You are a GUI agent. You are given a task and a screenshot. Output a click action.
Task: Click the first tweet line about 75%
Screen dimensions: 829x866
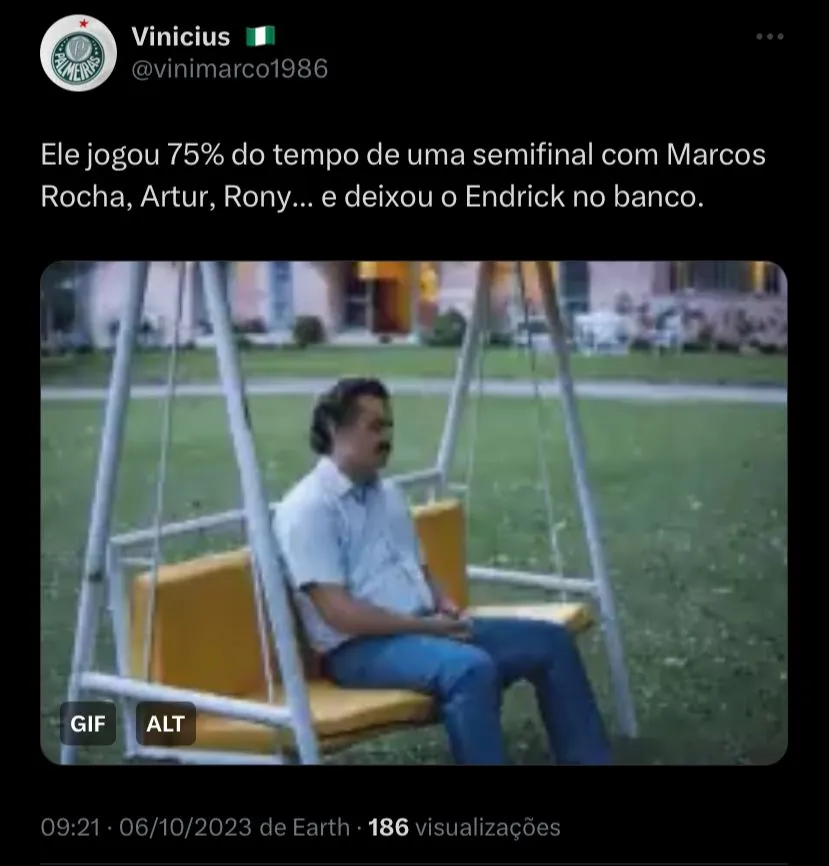click(403, 155)
